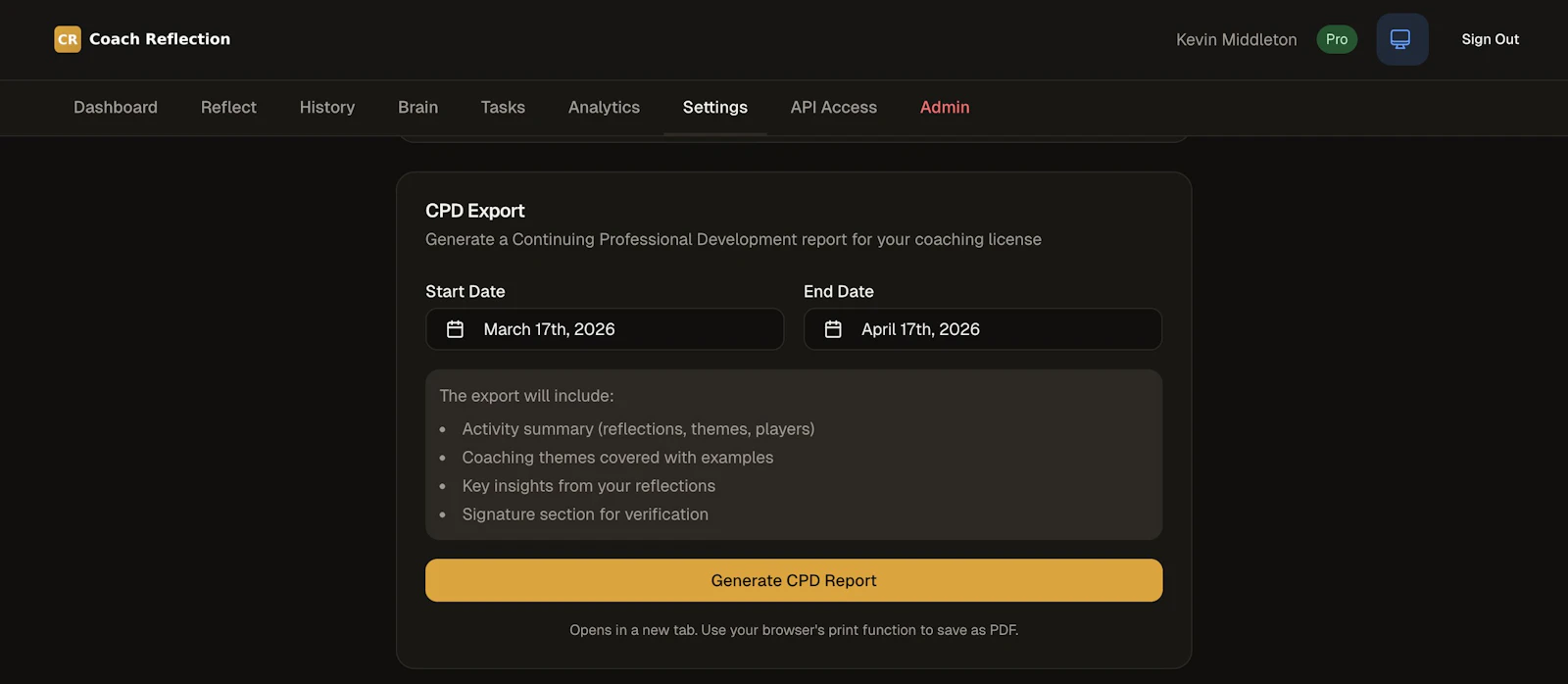Open the red Admin tab
This screenshot has width=1568, height=684.
(945, 107)
